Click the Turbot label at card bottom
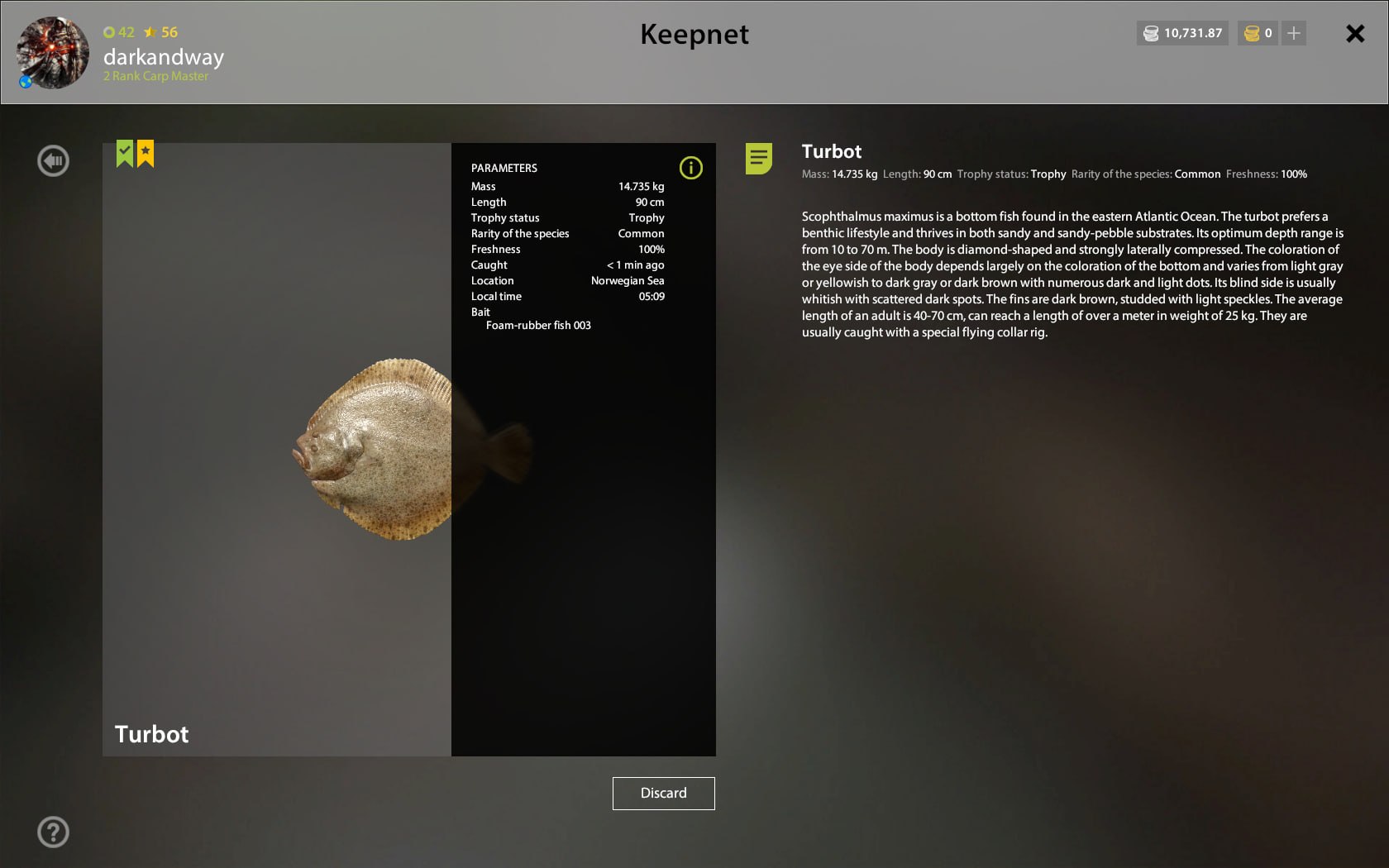The width and height of the screenshot is (1389, 868). click(151, 734)
